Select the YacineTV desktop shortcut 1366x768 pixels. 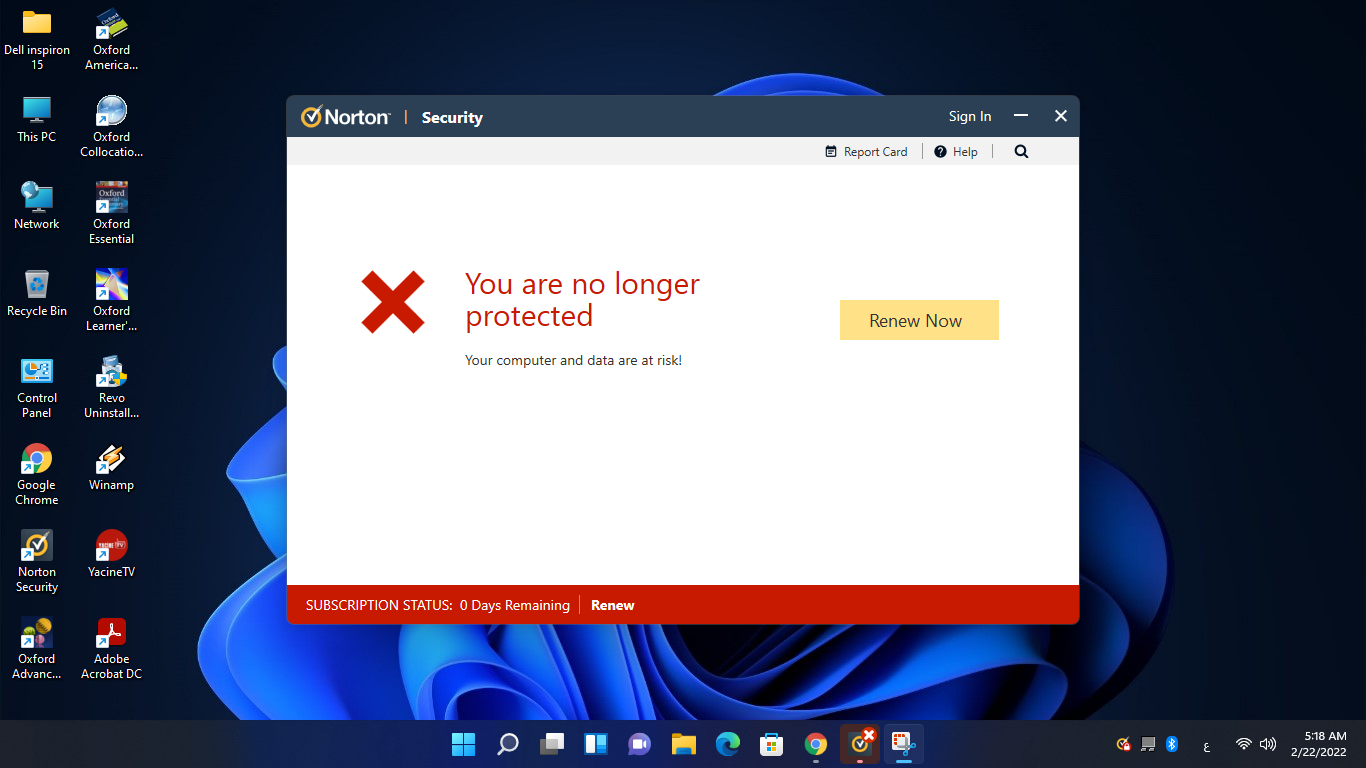coord(112,555)
